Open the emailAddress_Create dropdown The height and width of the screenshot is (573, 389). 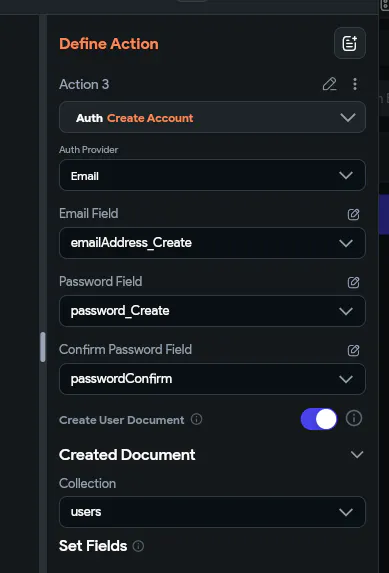tap(212, 243)
